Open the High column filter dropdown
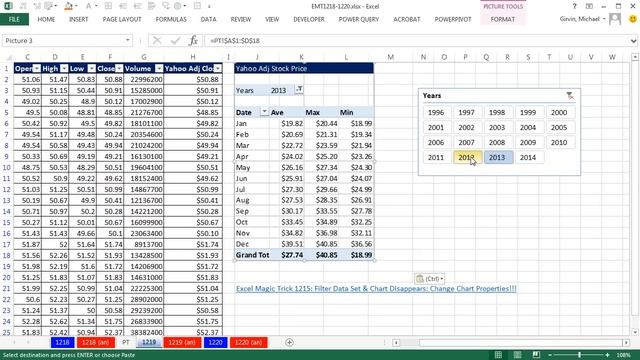 pyautogui.click(x=64, y=69)
